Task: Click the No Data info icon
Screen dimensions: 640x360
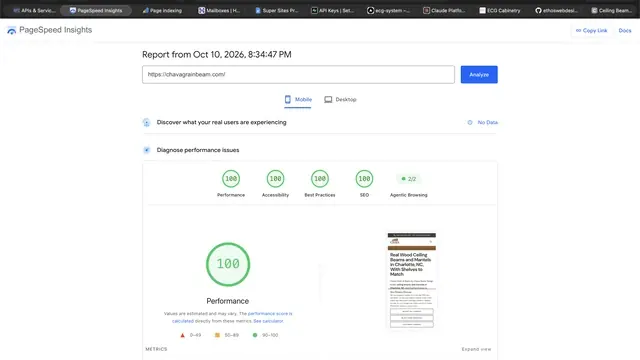Action: tap(470, 122)
